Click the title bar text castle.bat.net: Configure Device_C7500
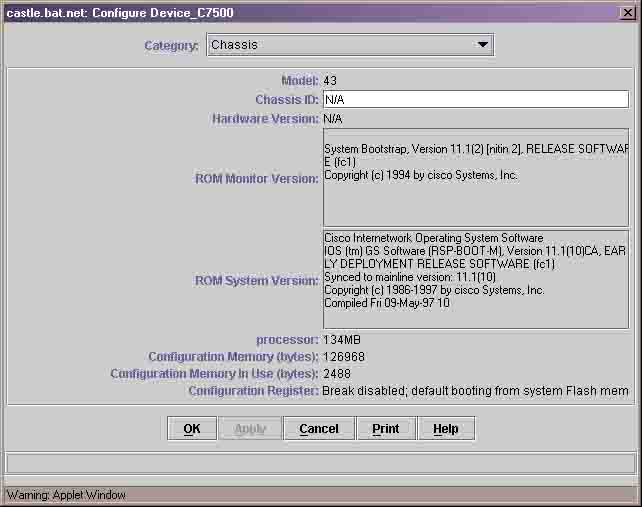Screen dimensions: 642x507 (x=120, y=13)
